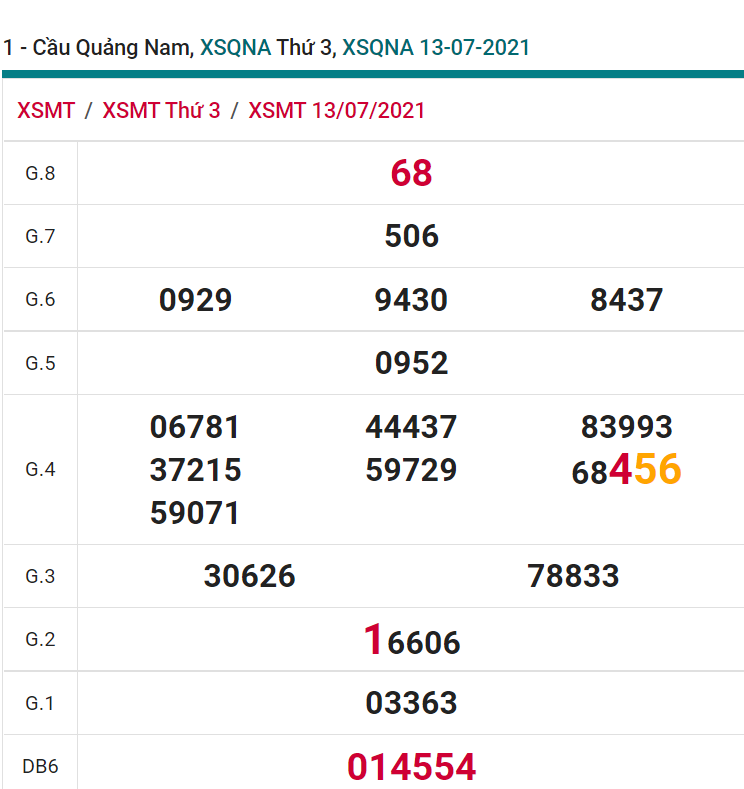Click the G.8 row label
Viewport: 744px width, 789px height.
tap(40, 174)
